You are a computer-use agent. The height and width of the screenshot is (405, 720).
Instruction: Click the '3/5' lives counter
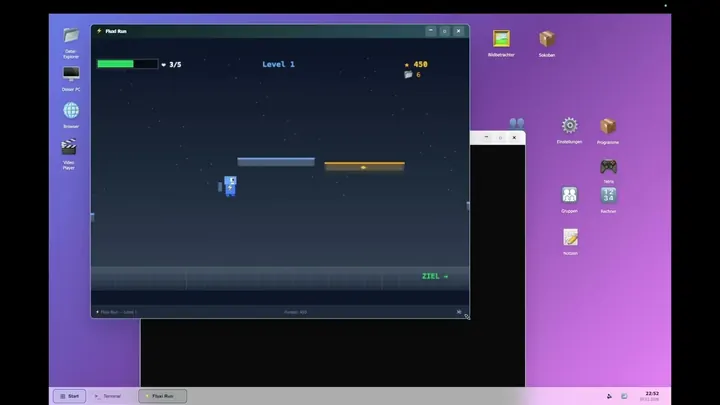[175, 65]
